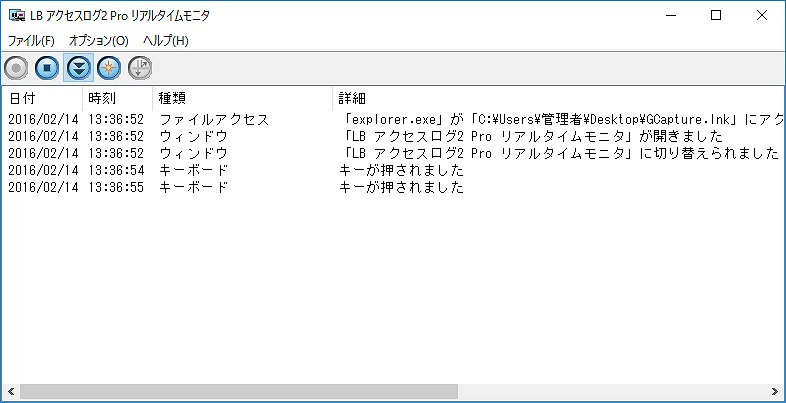
Task: Open the ヘルプ(H) menu
Action: tap(166, 41)
